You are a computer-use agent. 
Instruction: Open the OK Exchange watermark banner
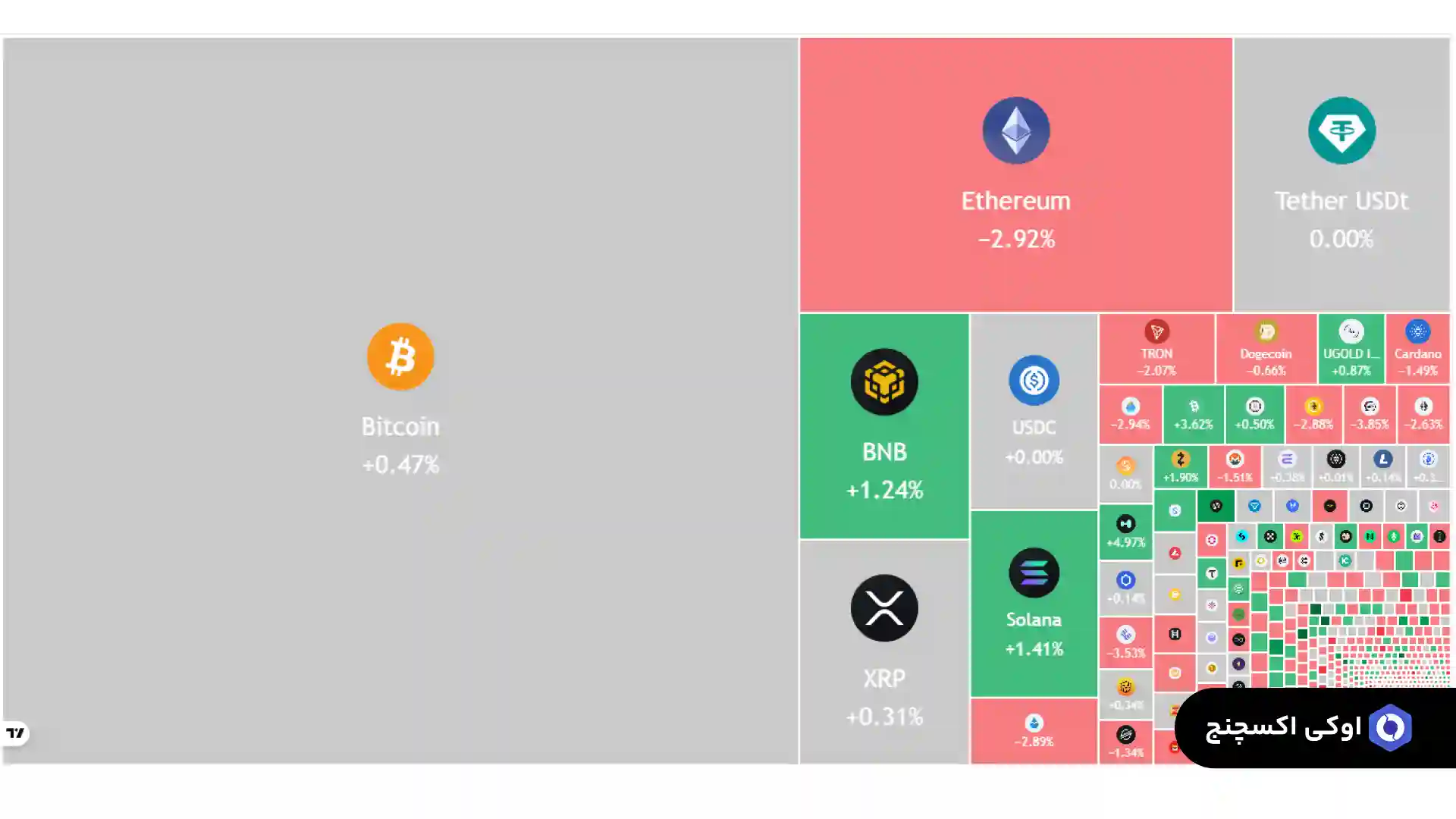[x=1315, y=728]
